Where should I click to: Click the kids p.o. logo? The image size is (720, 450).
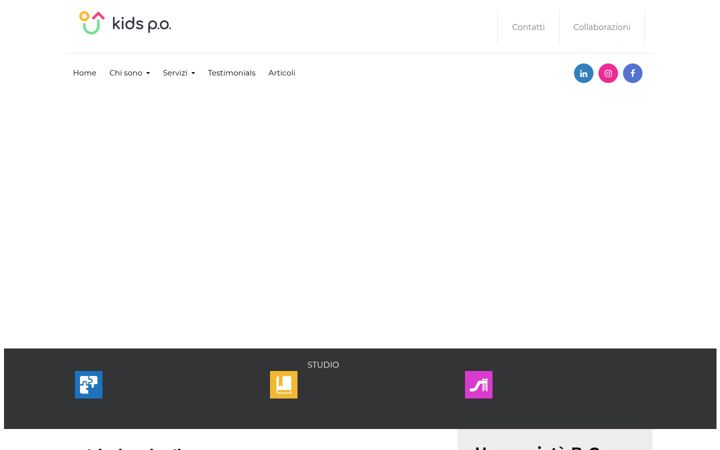point(125,23)
